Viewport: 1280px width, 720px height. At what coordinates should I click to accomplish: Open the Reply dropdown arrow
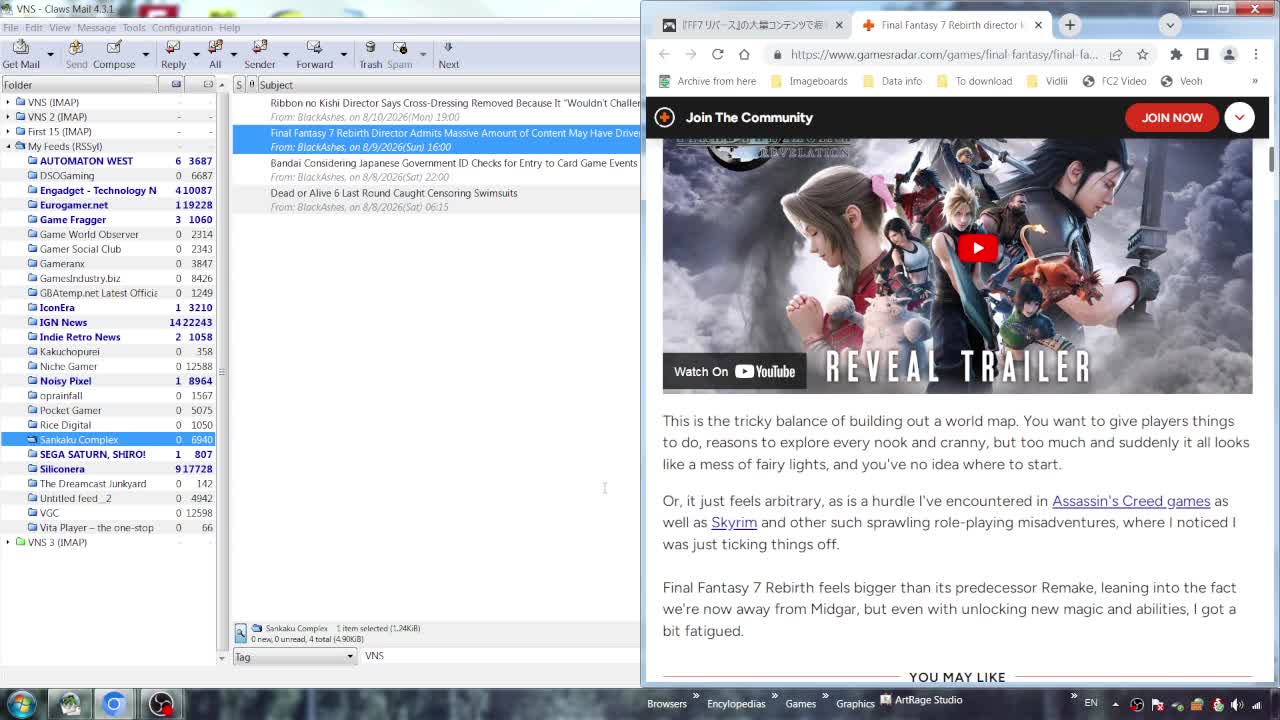click(196, 54)
